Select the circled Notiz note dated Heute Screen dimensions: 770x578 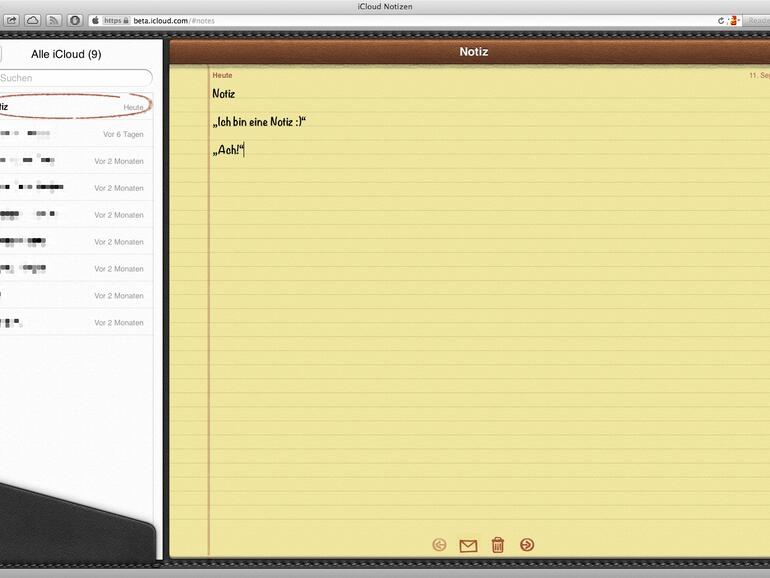point(75,107)
